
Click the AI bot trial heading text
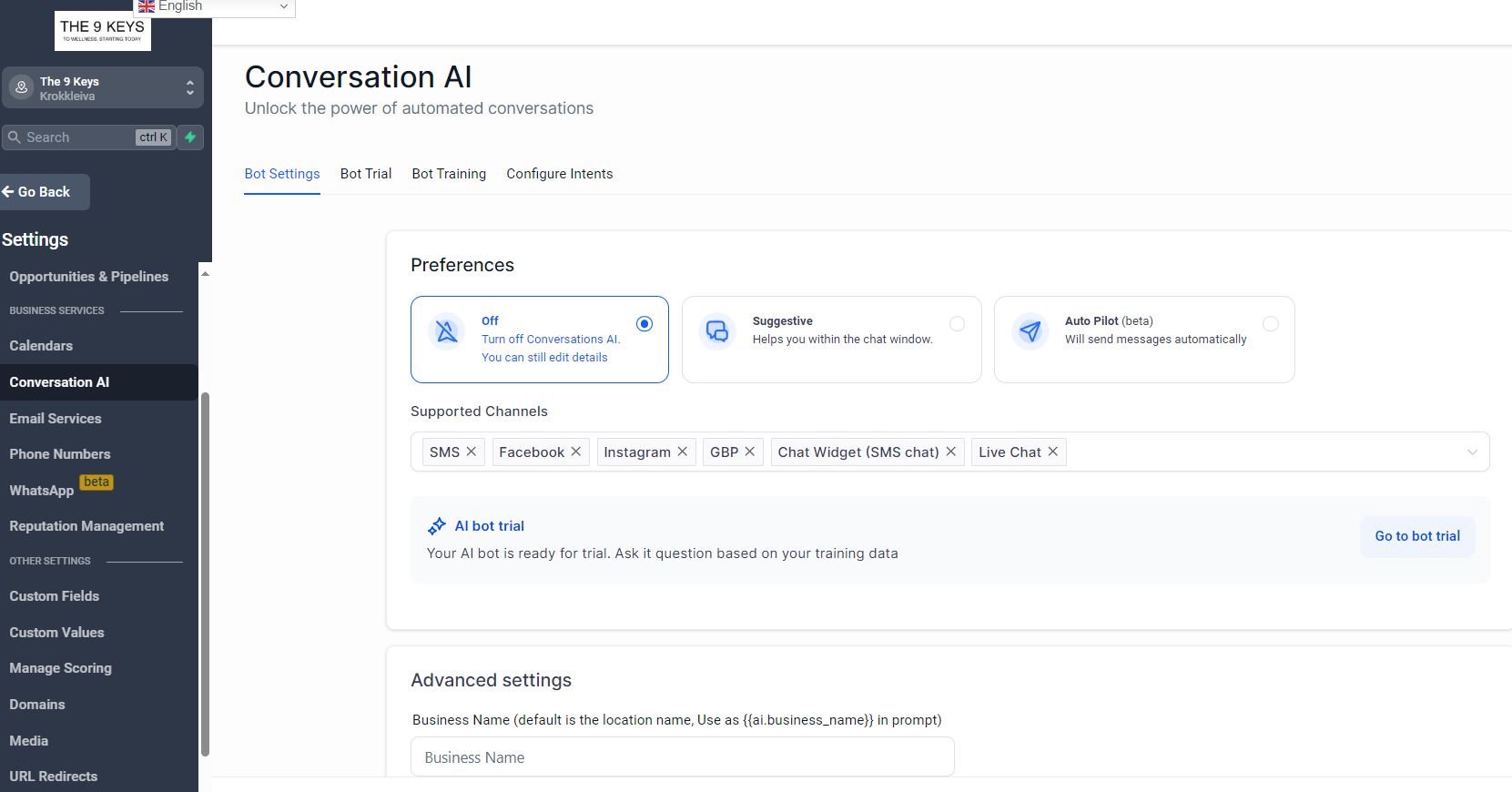[490, 526]
